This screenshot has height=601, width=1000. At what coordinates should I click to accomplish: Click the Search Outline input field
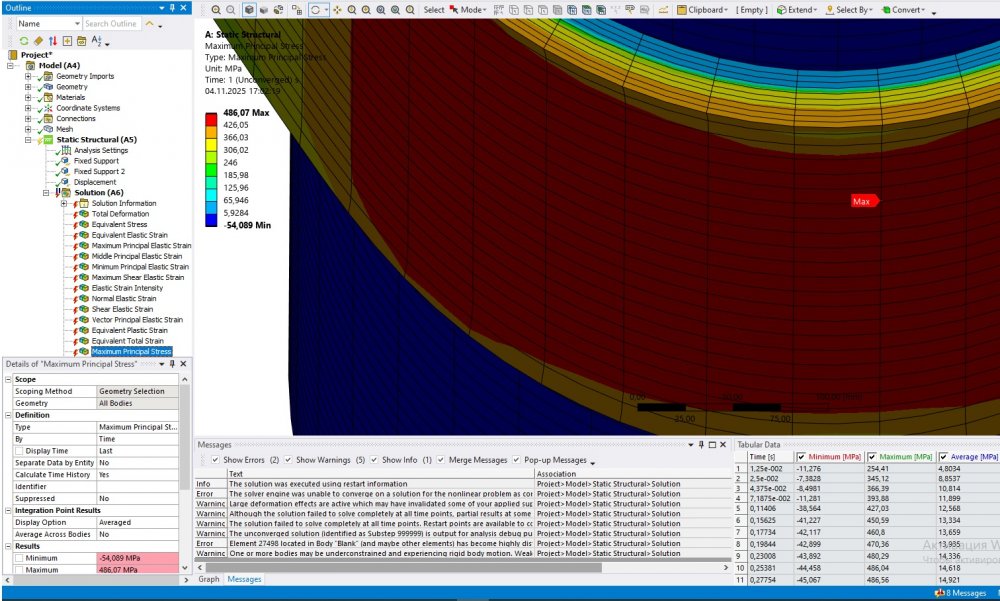[x=111, y=23]
